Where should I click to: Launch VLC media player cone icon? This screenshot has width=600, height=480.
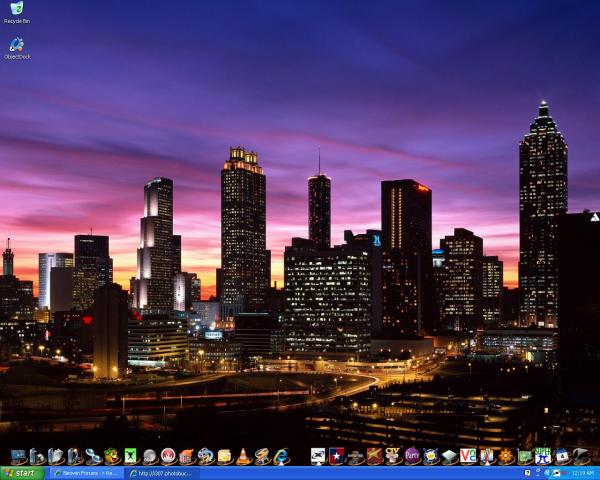coord(243,456)
